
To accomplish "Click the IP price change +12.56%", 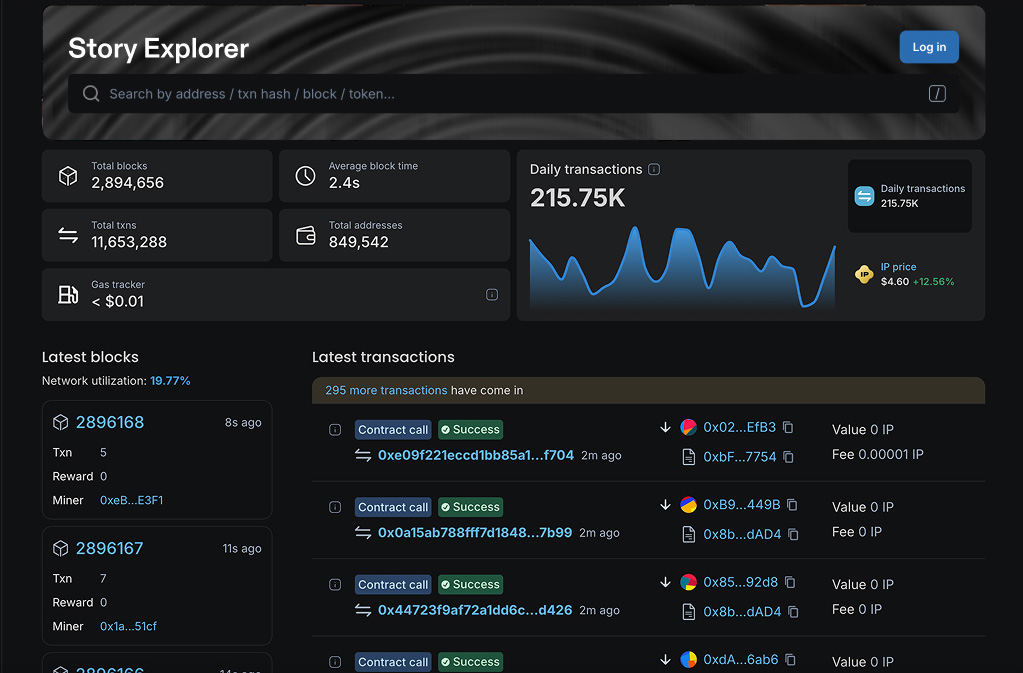I will tap(933, 282).
